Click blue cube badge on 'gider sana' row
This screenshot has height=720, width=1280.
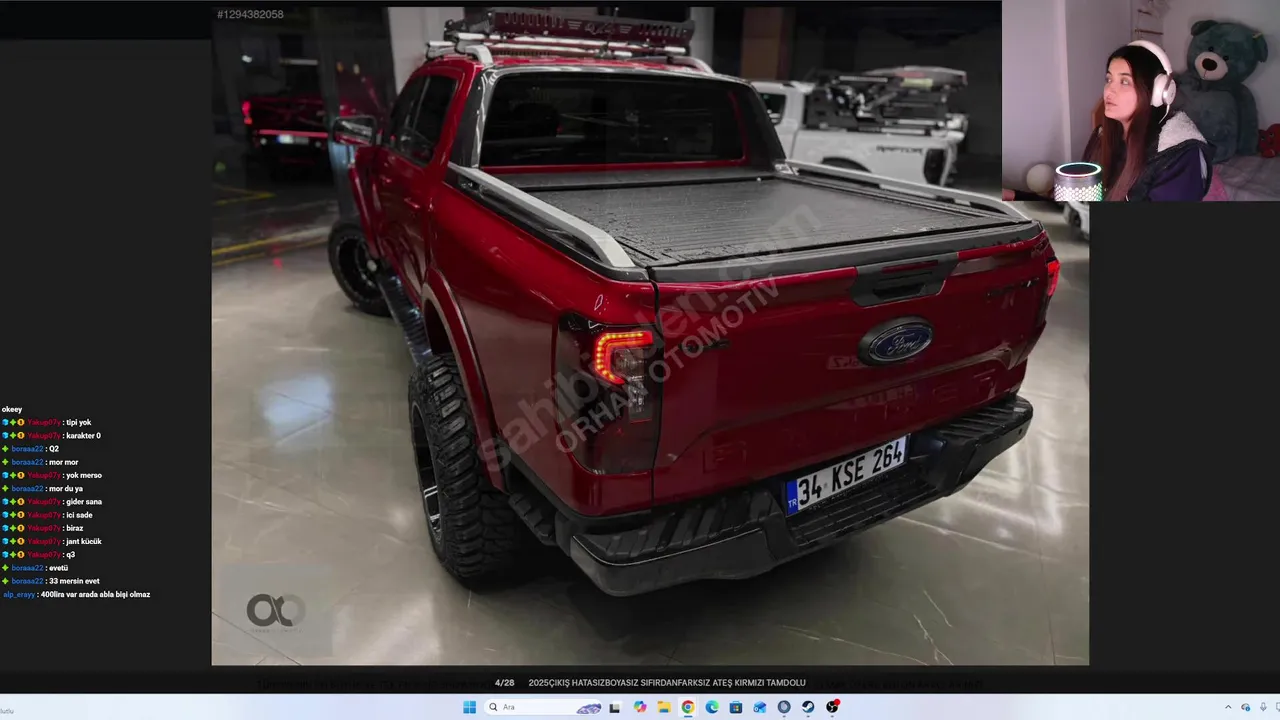pos(5,502)
